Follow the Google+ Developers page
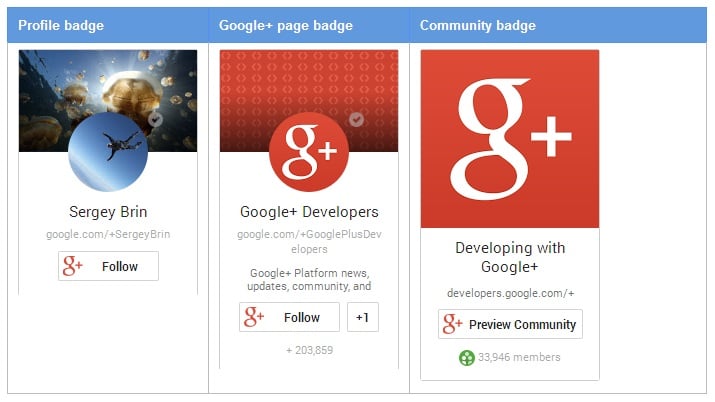Viewport: 715px width, 402px height. [289, 317]
